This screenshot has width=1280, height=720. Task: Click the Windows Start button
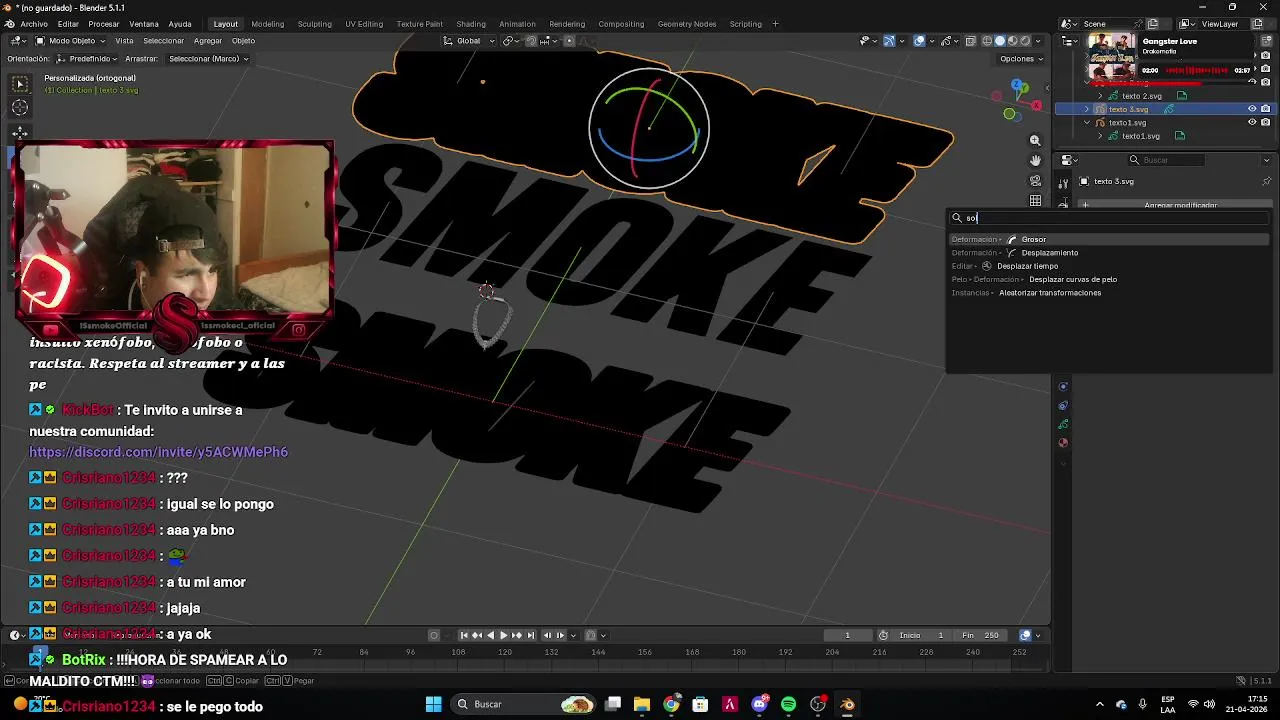tap(433, 704)
